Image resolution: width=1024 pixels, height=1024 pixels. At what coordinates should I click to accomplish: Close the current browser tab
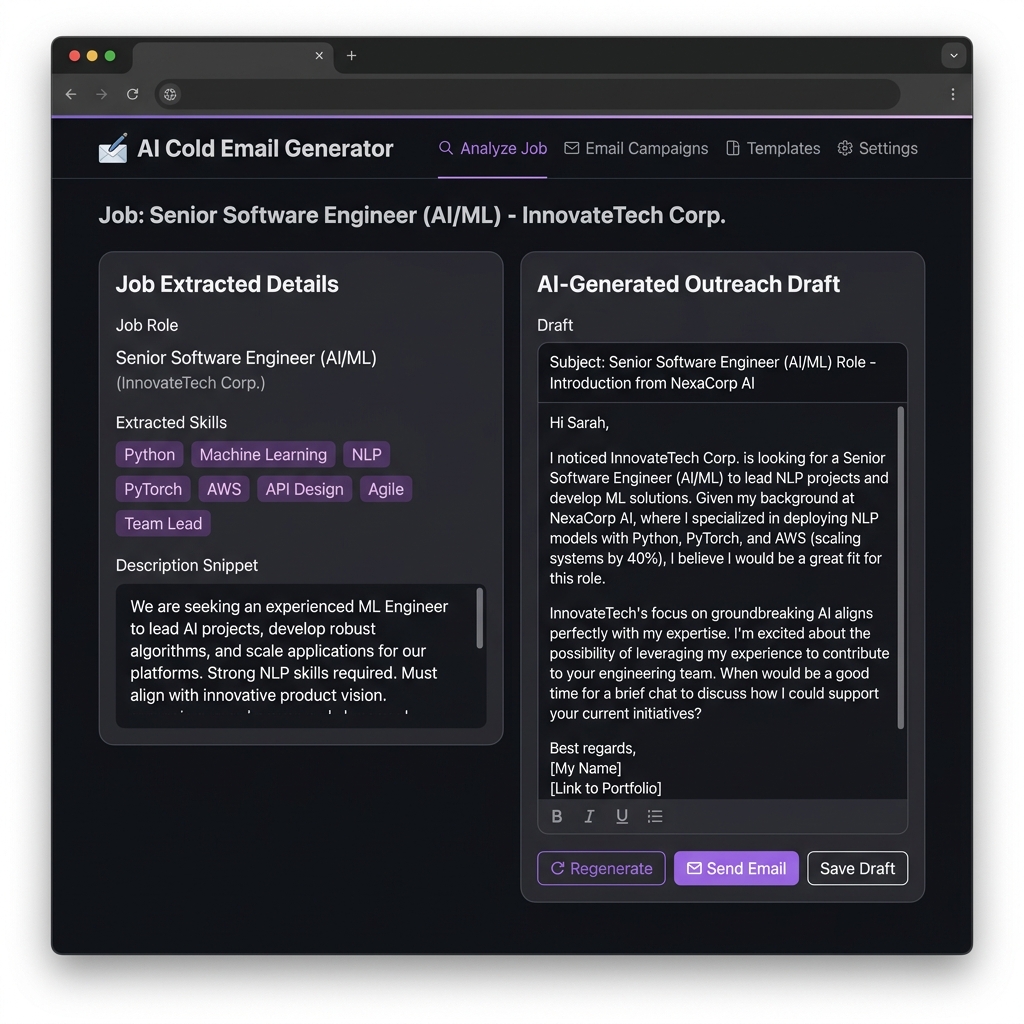tap(319, 56)
